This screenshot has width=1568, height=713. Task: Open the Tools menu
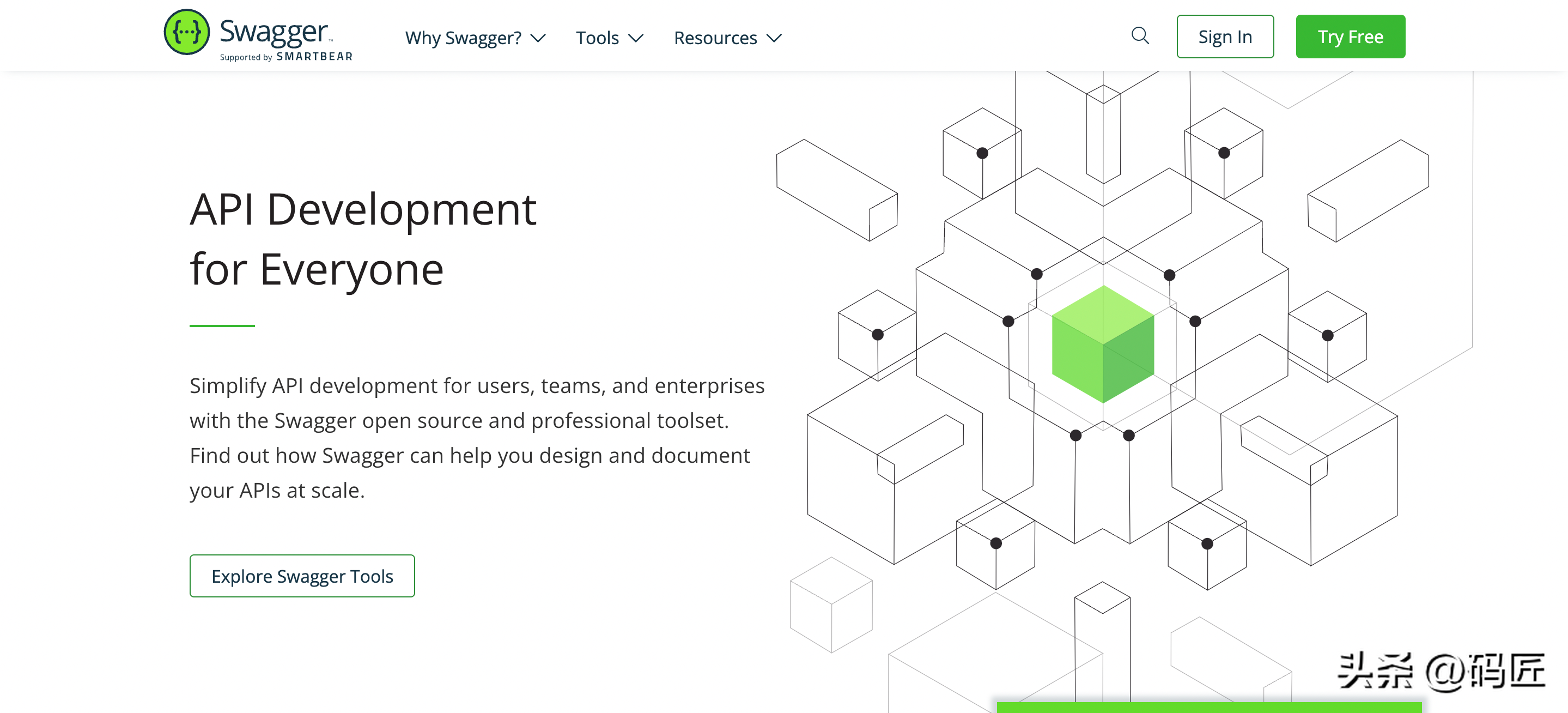[609, 38]
